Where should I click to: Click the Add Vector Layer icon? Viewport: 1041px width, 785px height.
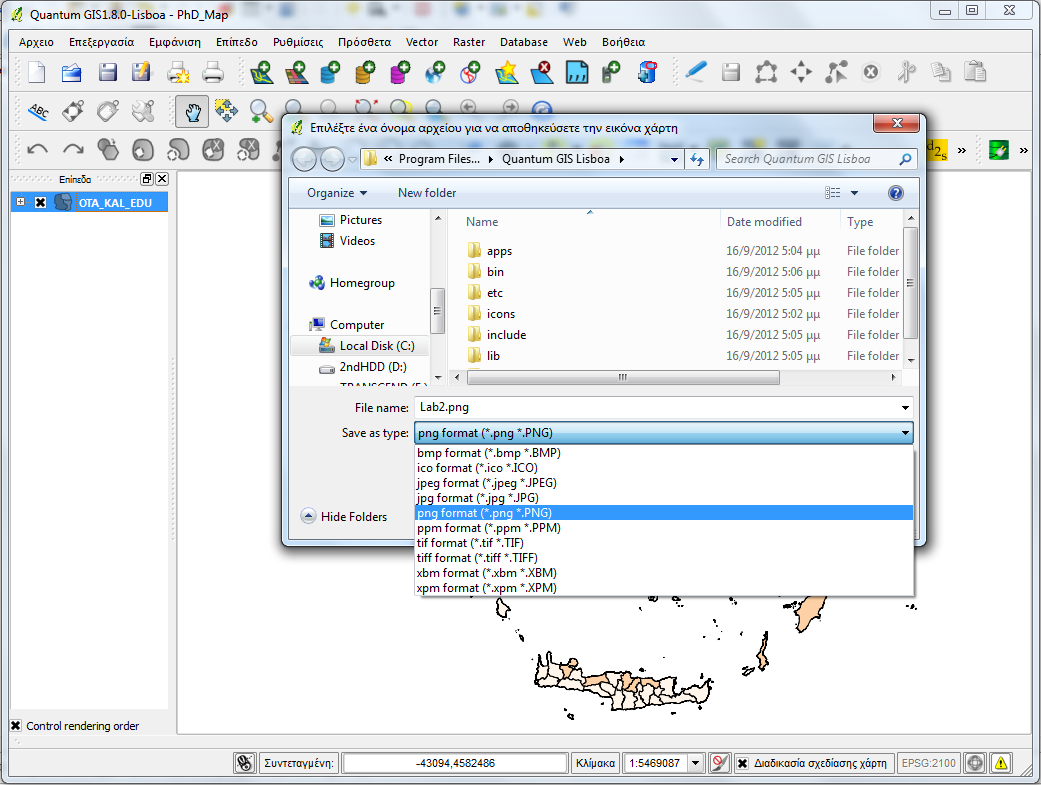coord(262,72)
